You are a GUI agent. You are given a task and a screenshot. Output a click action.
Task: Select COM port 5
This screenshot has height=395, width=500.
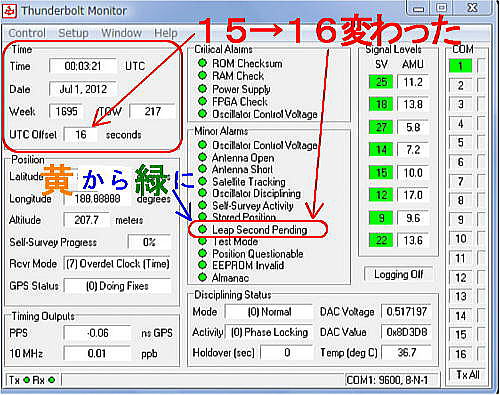[x=460, y=143]
